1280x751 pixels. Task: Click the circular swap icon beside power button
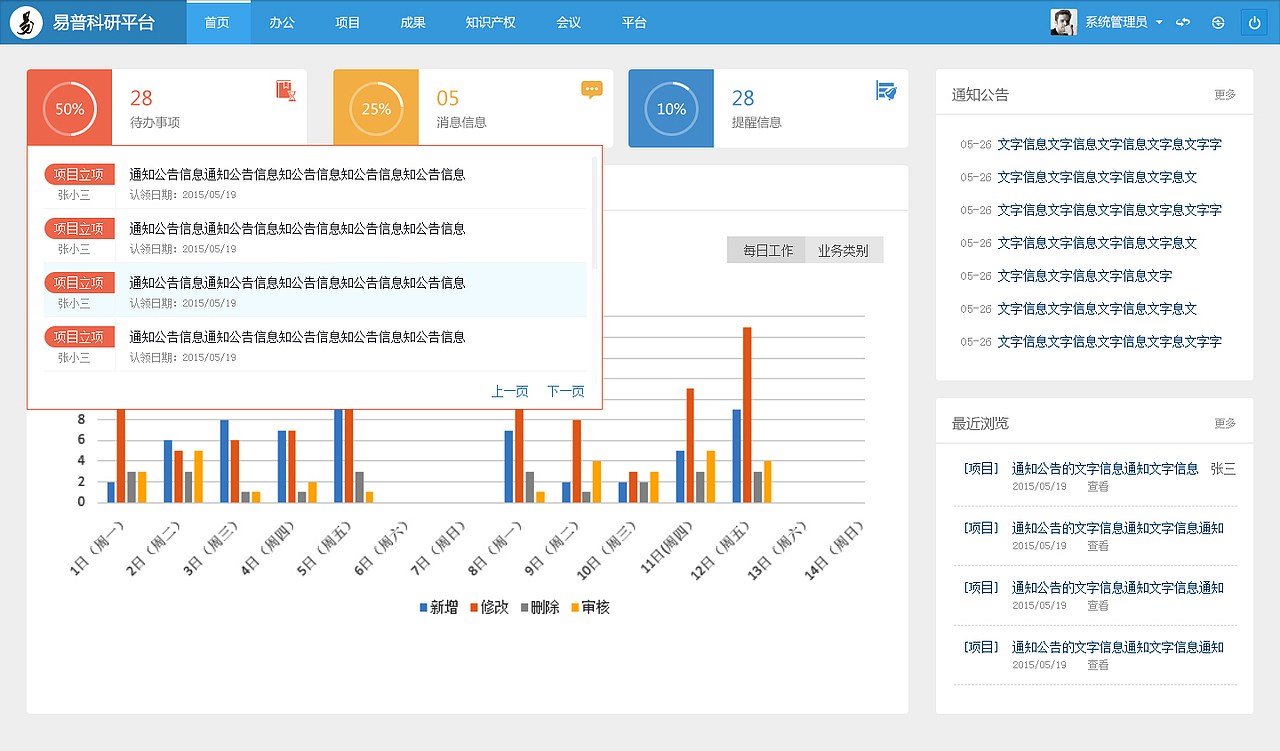pyautogui.click(x=1218, y=22)
